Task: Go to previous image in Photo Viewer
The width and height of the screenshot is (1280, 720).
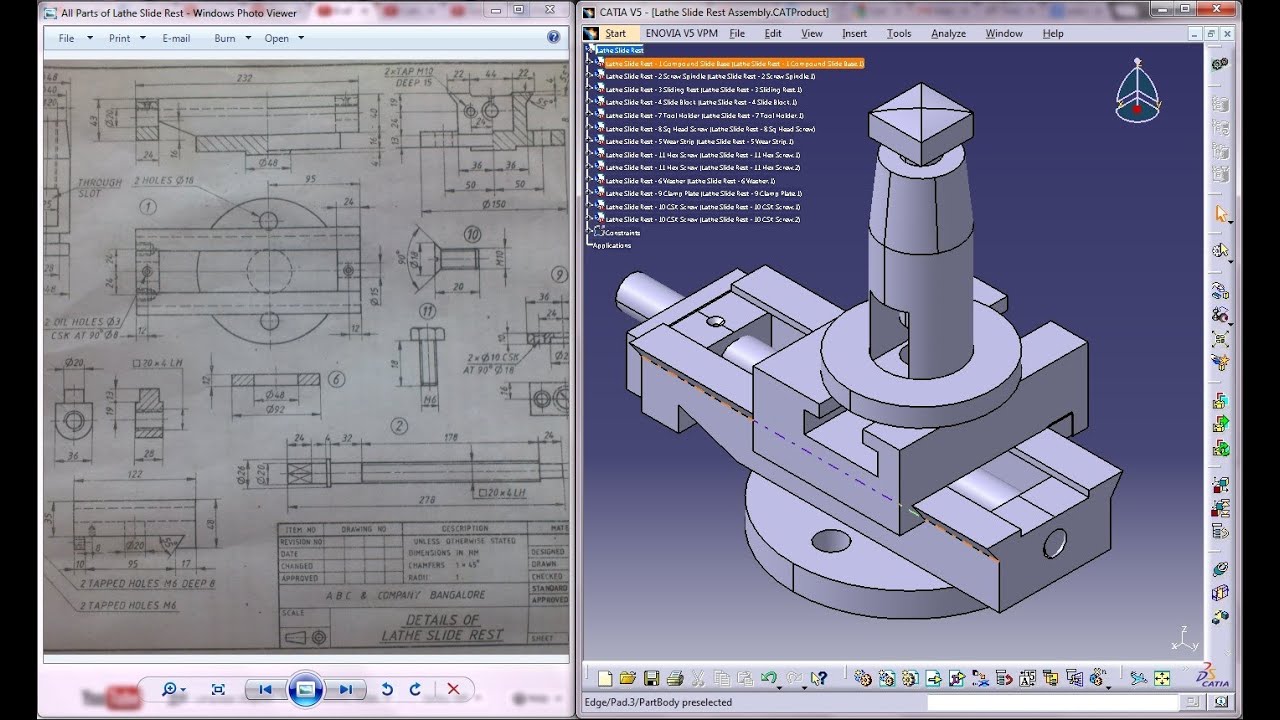Action: (265, 689)
